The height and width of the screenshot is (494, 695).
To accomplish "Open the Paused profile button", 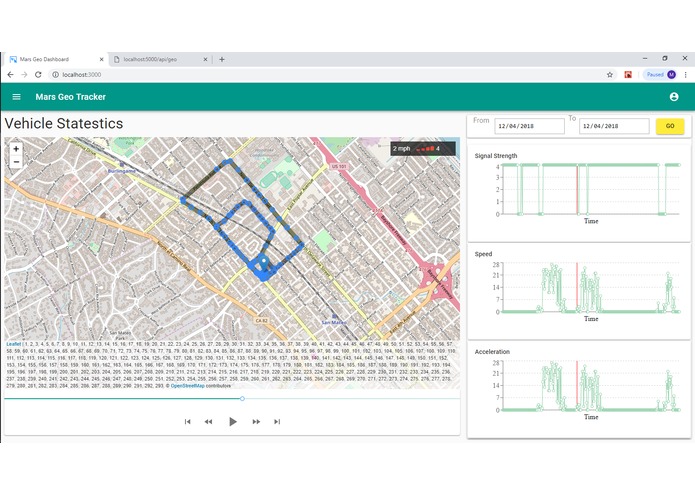I will point(660,74).
